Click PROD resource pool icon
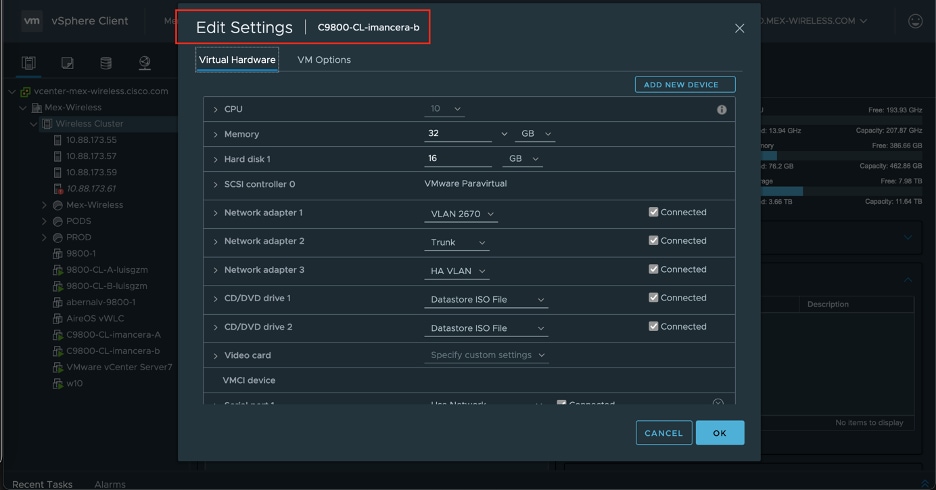Image resolution: width=936 pixels, height=490 pixels. click(58, 238)
